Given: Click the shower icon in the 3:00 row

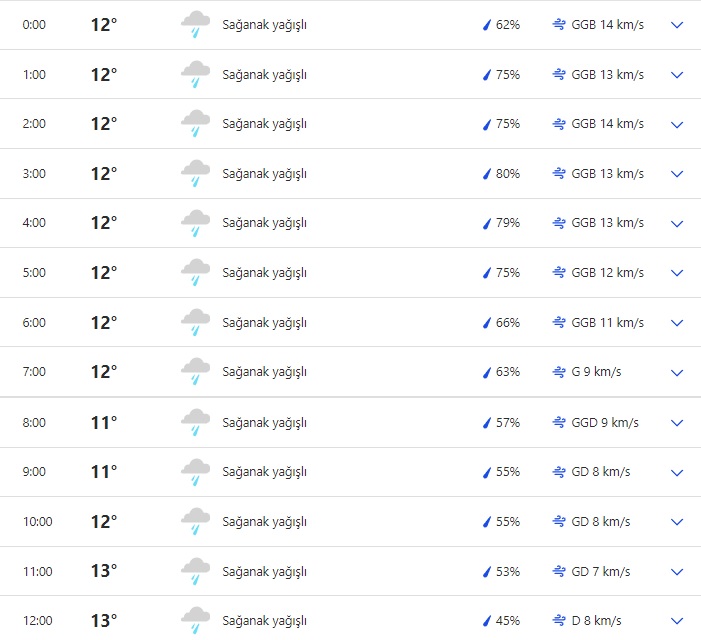Looking at the screenshot, I should pyautogui.click(x=195, y=174).
